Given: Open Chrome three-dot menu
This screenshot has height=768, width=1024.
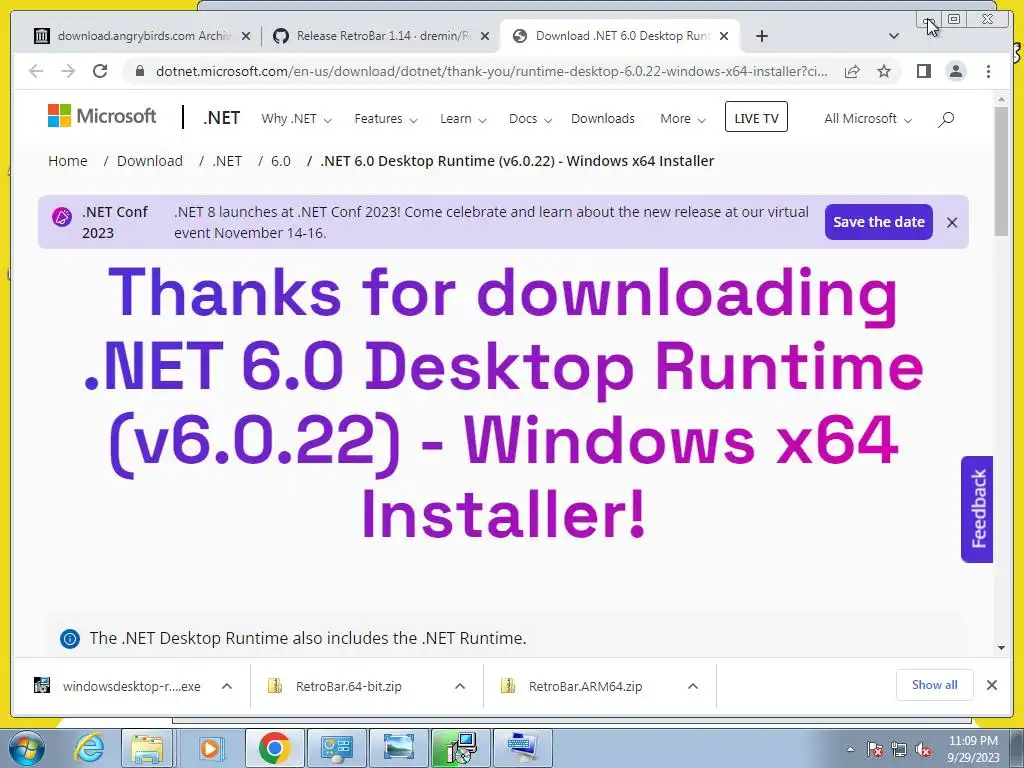Looking at the screenshot, I should point(988,71).
